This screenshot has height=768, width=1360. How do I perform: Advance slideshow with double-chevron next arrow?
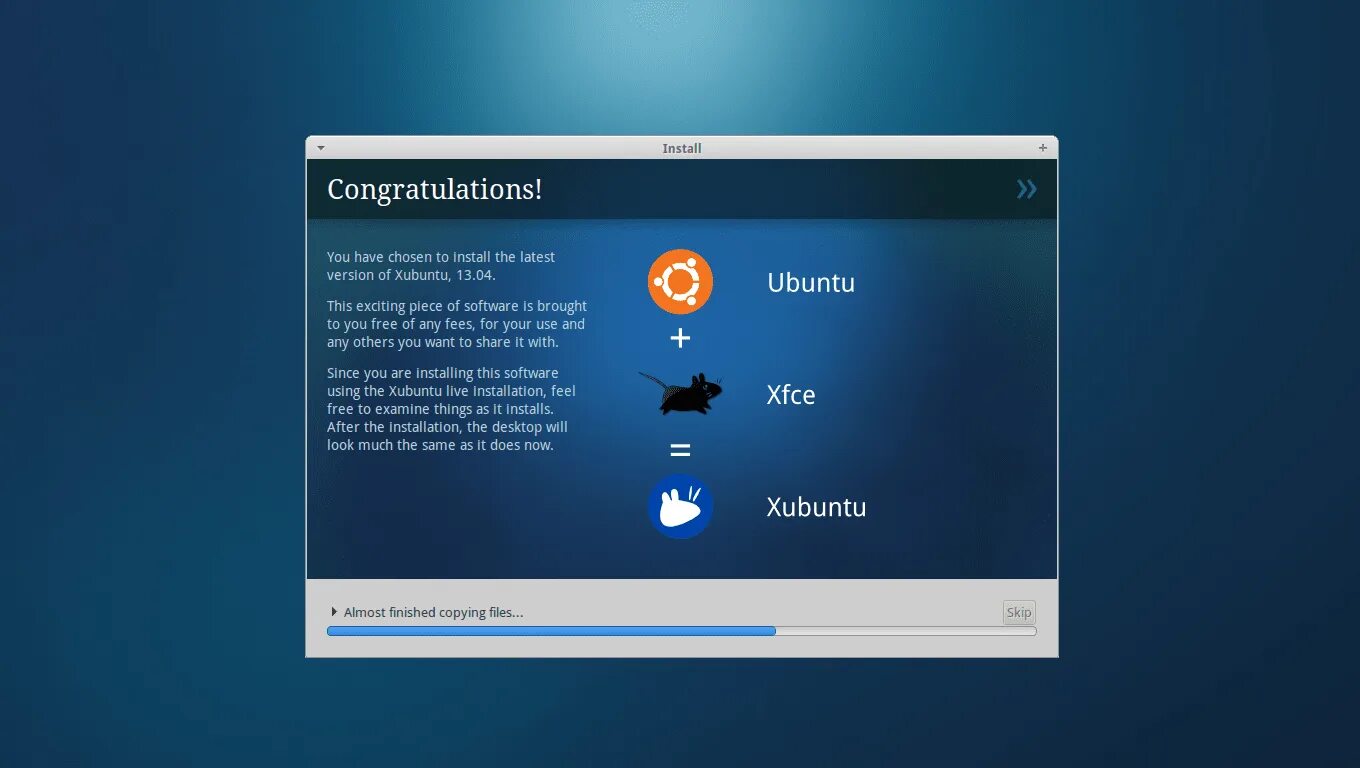click(x=1027, y=189)
